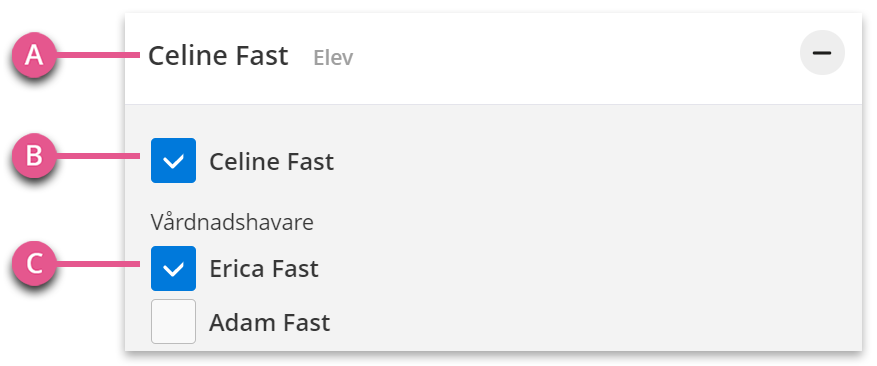Image resolution: width=877 pixels, height=366 pixels.
Task: Click empty gray area right of Adam Fast
Action: click(587, 323)
